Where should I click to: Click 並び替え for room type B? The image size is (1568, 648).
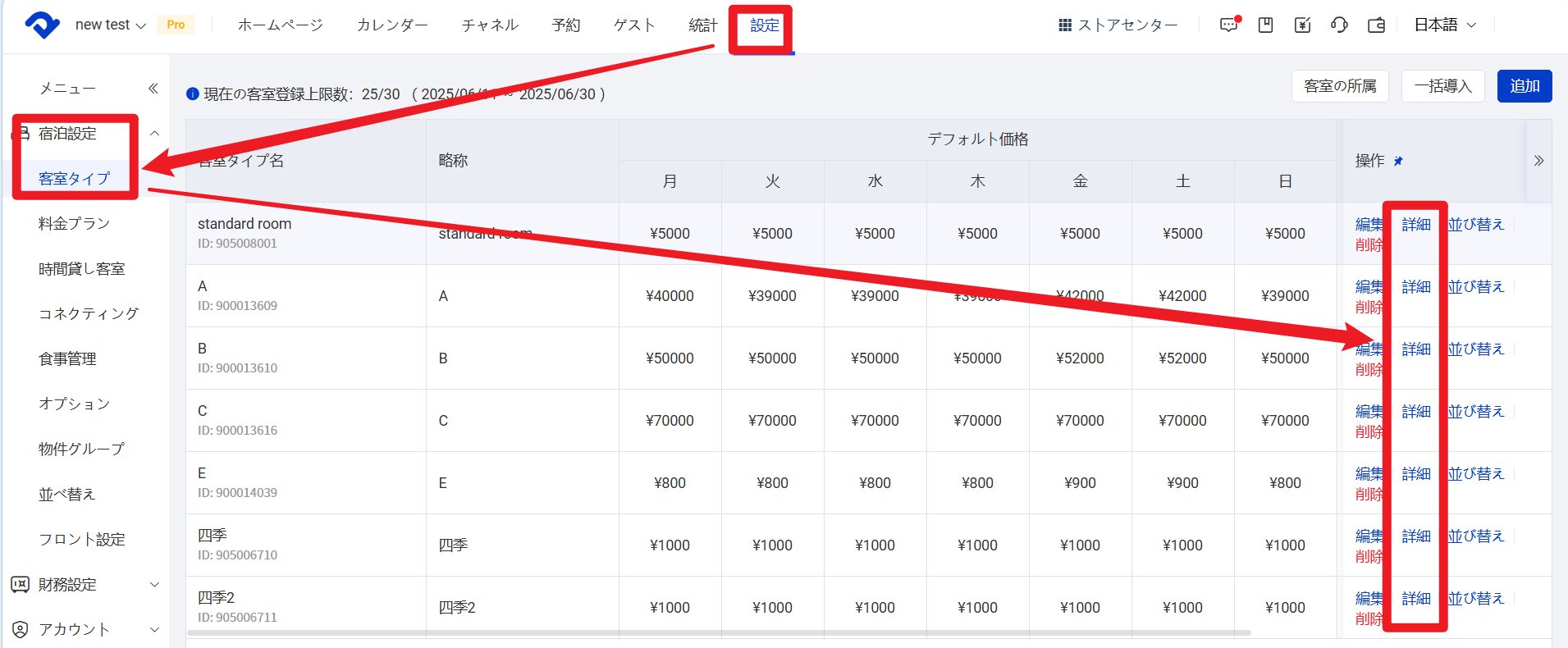coord(1476,349)
